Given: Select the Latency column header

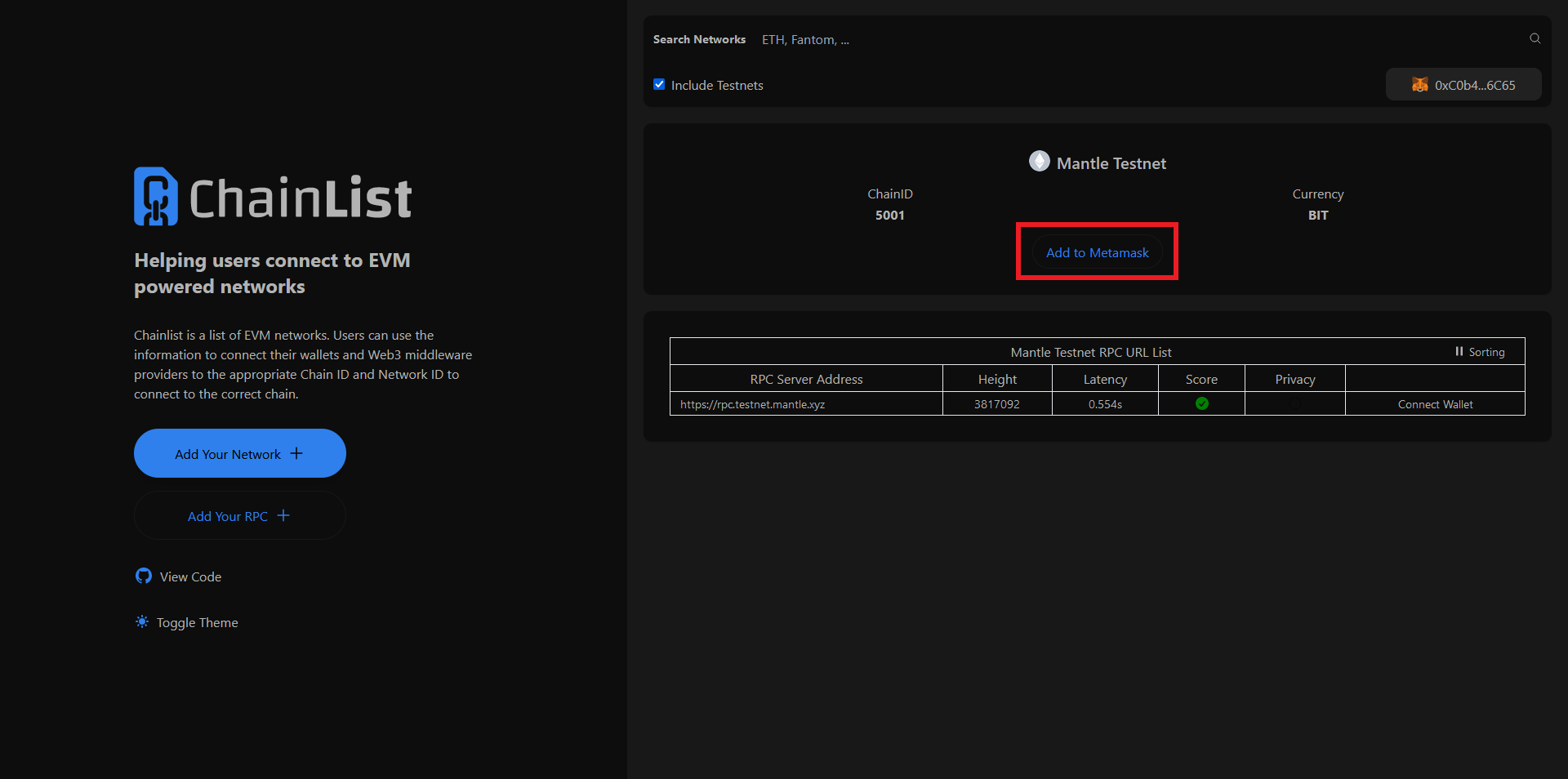Looking at the screenshot, I should tap(1104, 379).
